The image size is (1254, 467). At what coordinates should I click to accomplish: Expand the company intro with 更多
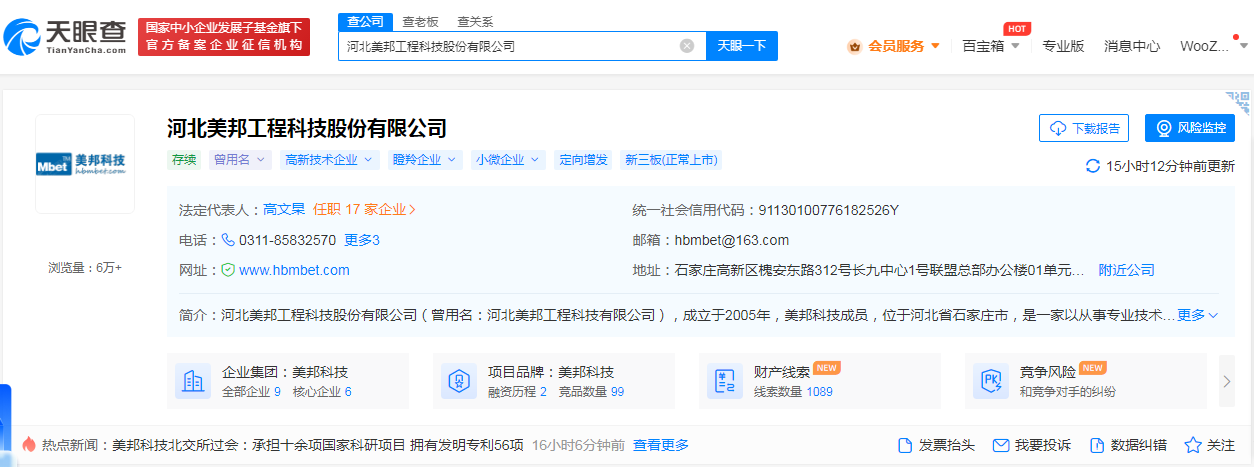pyautogui.click(x=1198, y=315)
